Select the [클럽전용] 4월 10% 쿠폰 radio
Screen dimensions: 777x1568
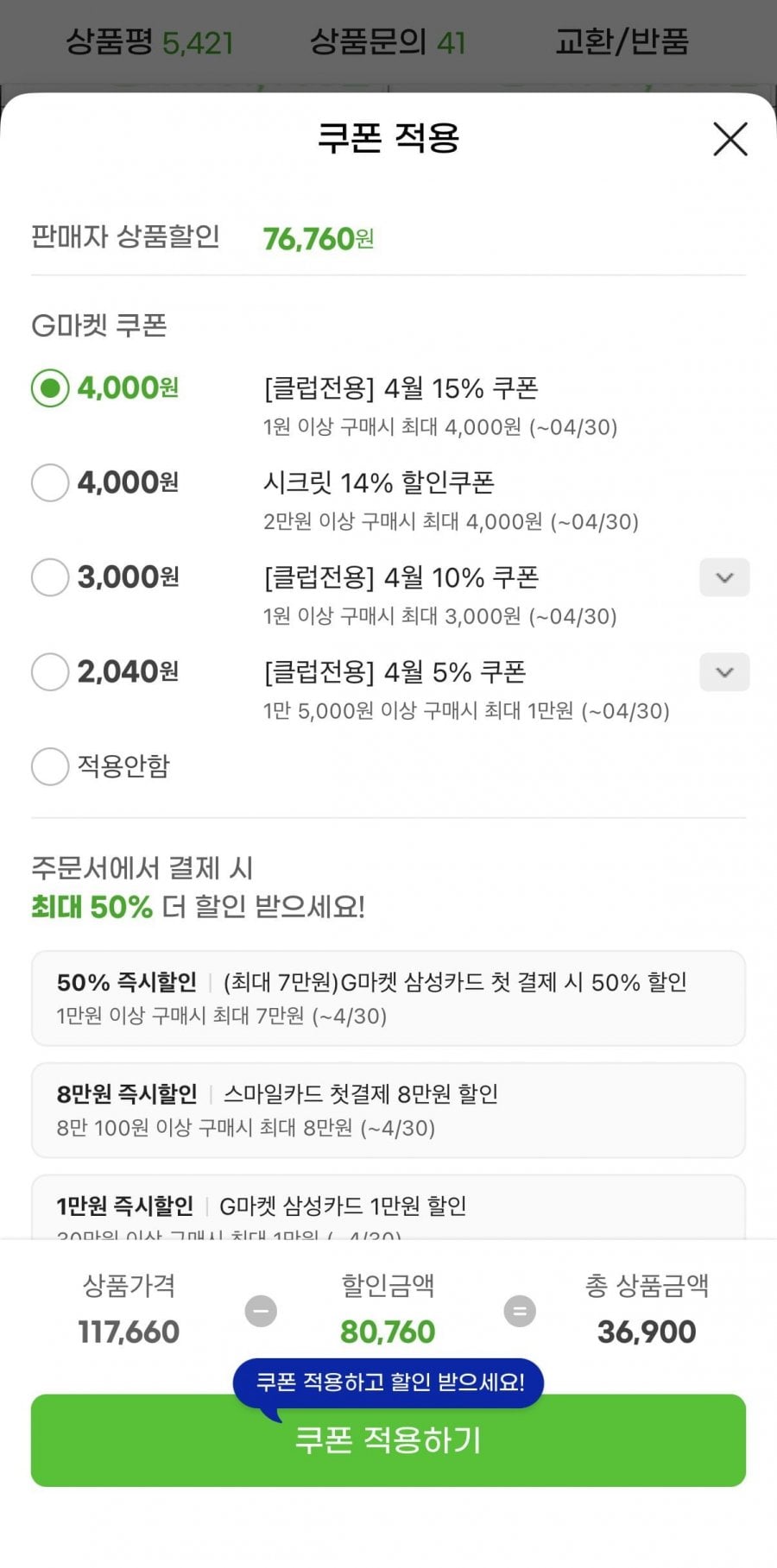tap(50, 577)
